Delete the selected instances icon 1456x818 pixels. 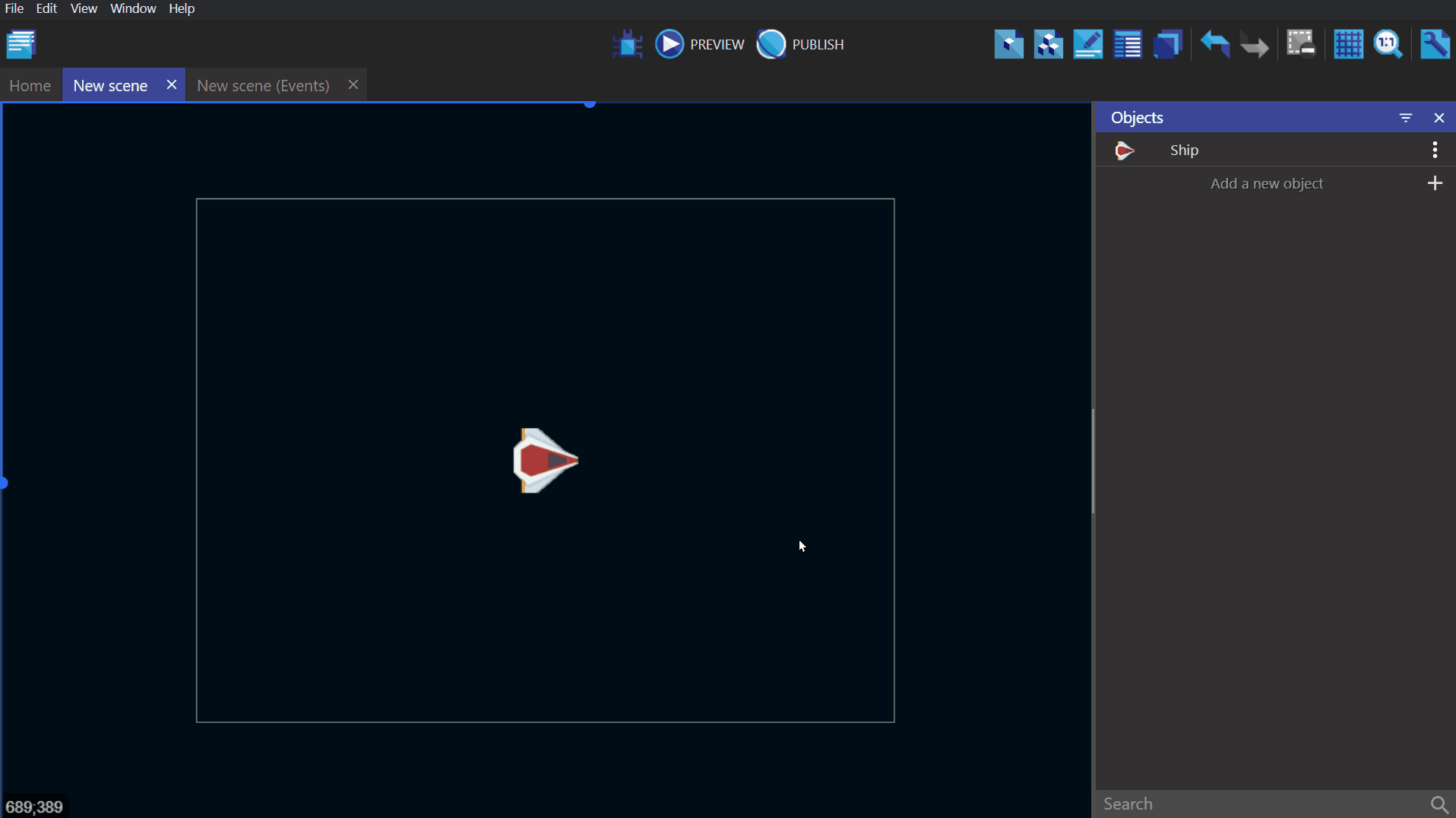[1300, 44]
